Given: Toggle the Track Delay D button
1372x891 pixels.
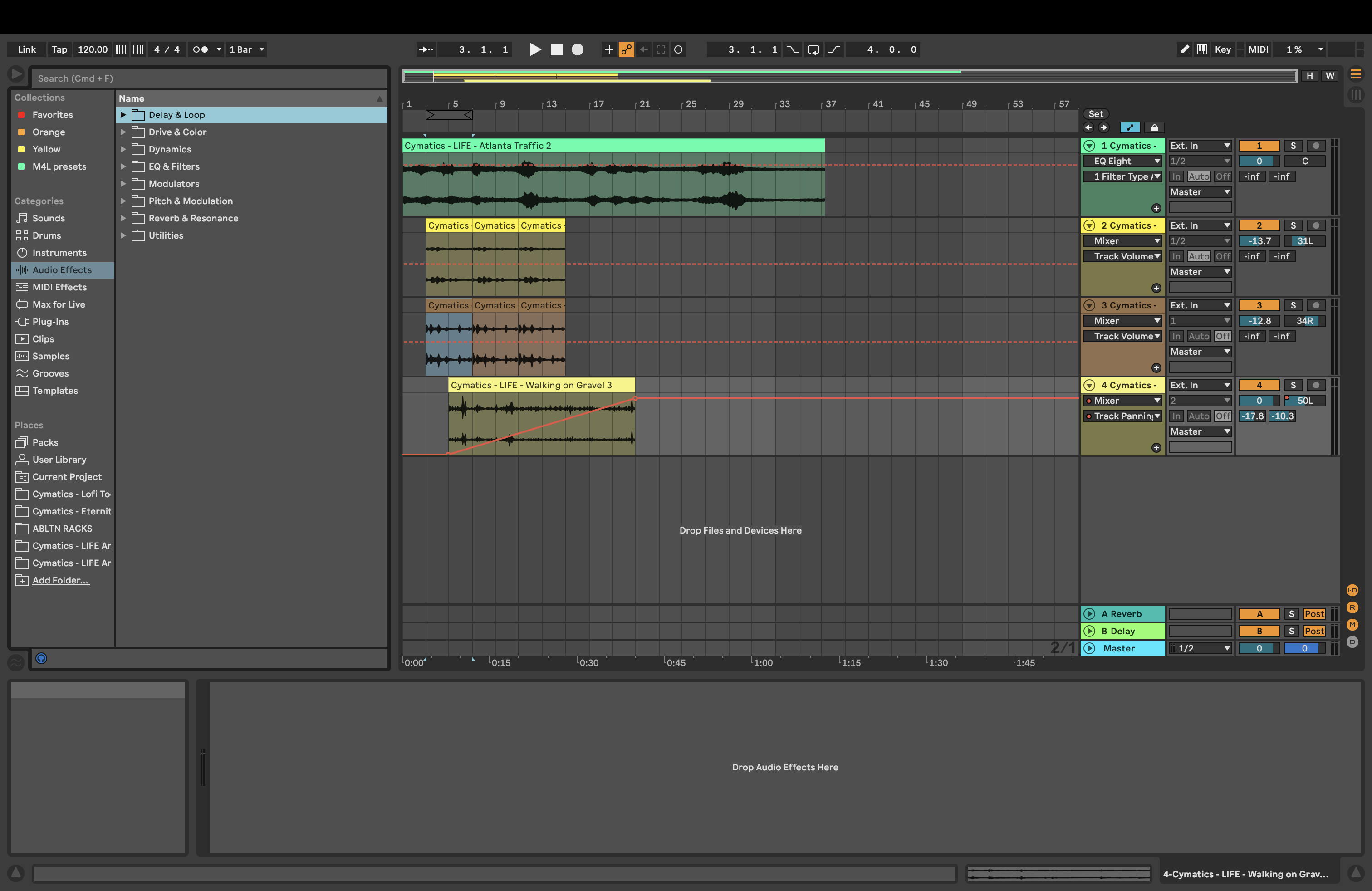Looking at the screenshot, I should [1352, 642].
